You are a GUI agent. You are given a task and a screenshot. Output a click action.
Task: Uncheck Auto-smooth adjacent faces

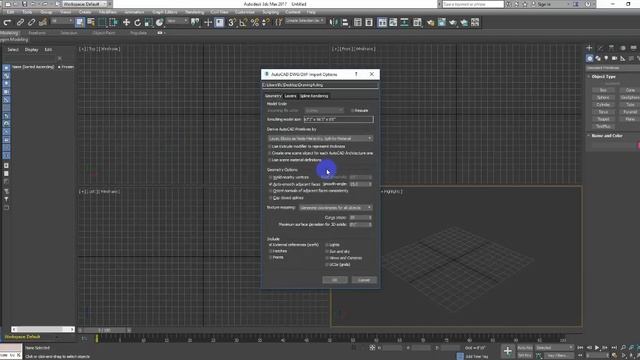click(271, 184)
